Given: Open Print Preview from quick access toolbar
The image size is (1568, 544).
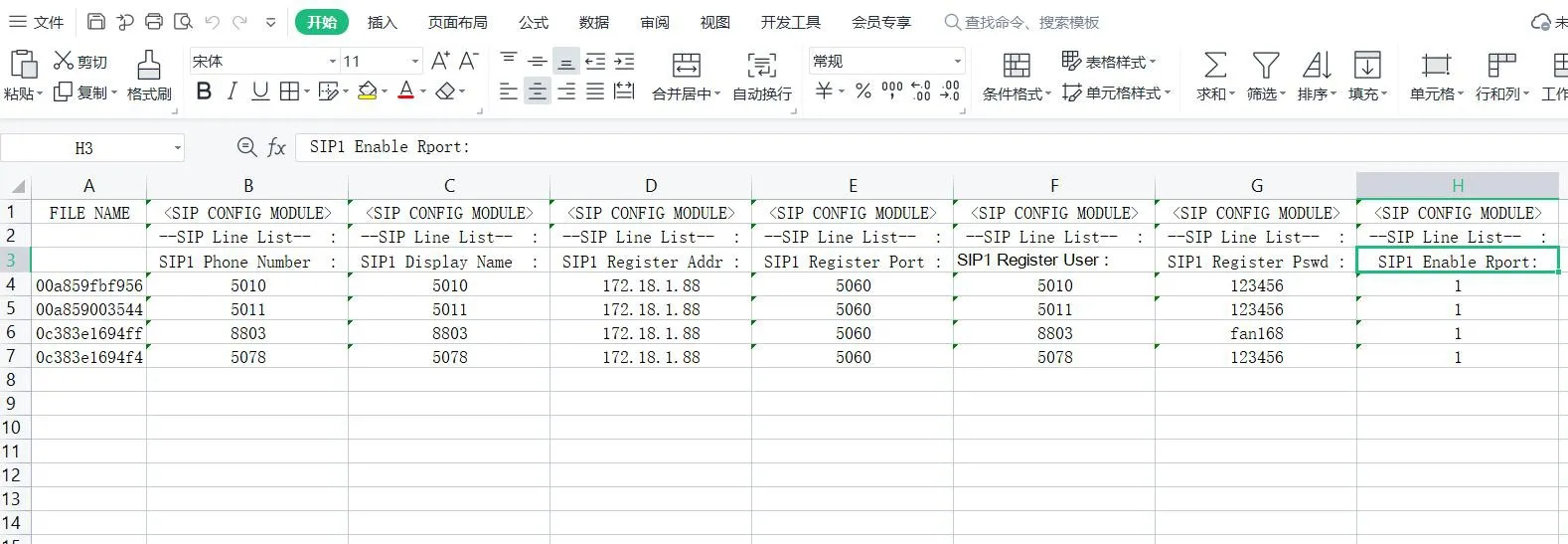Looking at the screenshot, I should click(x=183, y=22).
